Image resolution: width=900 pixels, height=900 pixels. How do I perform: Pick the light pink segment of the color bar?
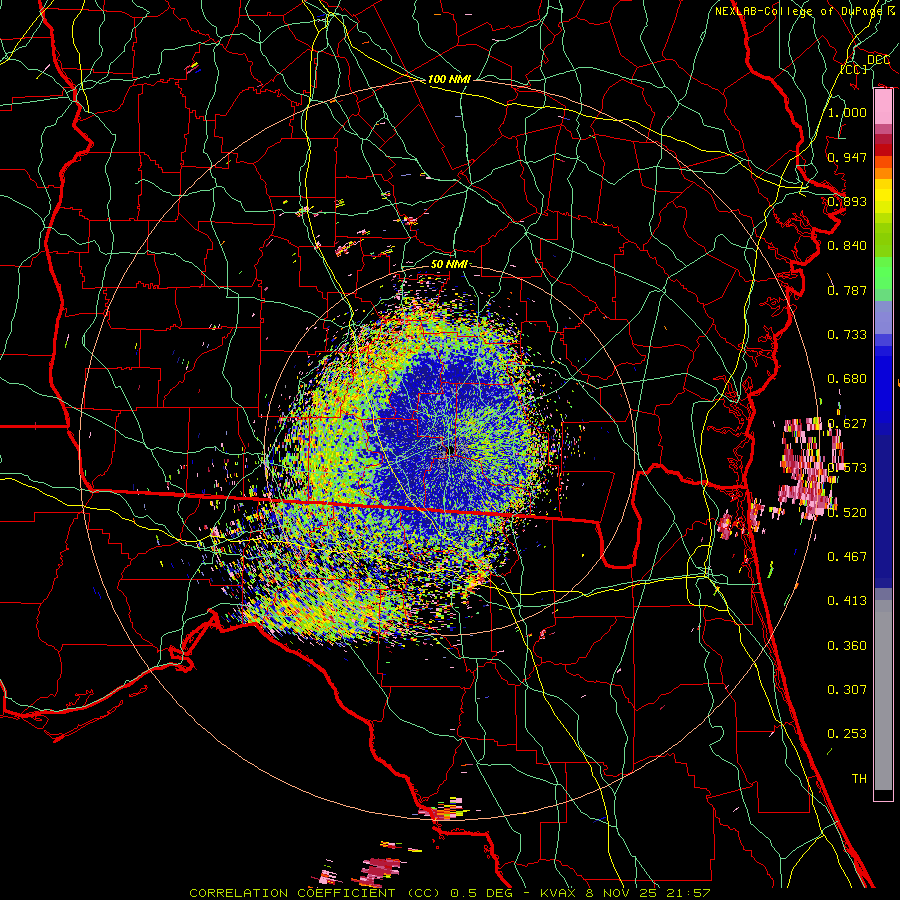tap(883, 107)
